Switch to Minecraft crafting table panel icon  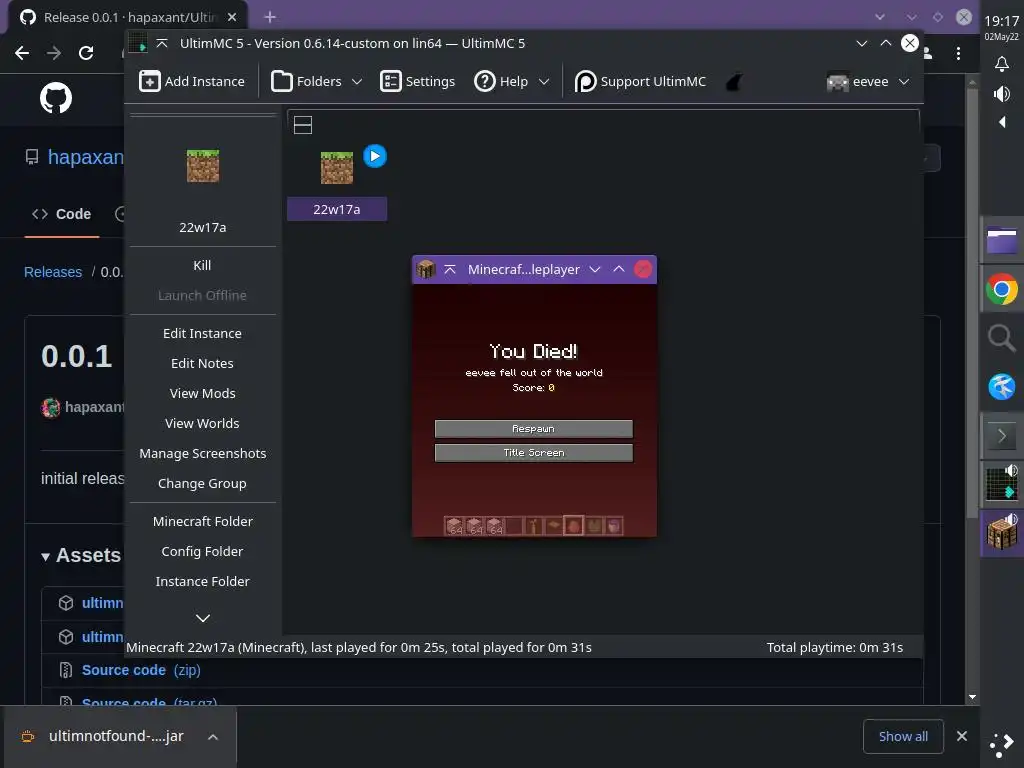point(1002,534)
